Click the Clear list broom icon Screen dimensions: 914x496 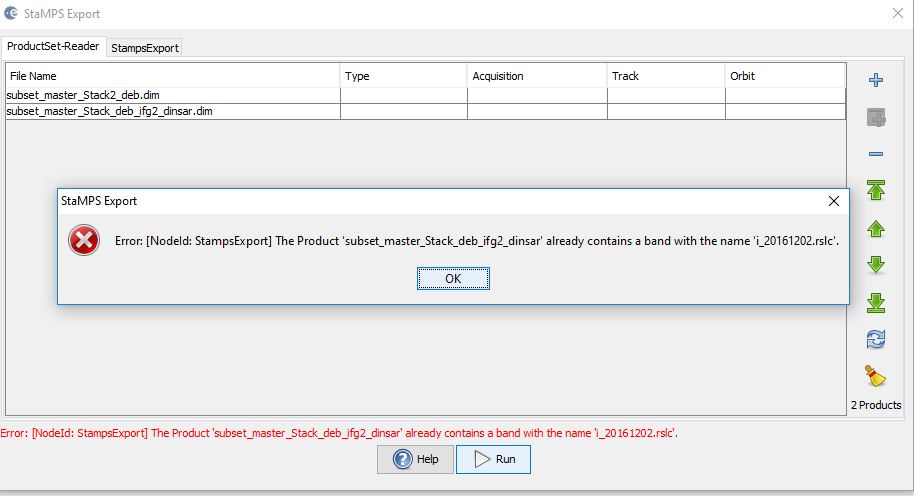(876, 376)
